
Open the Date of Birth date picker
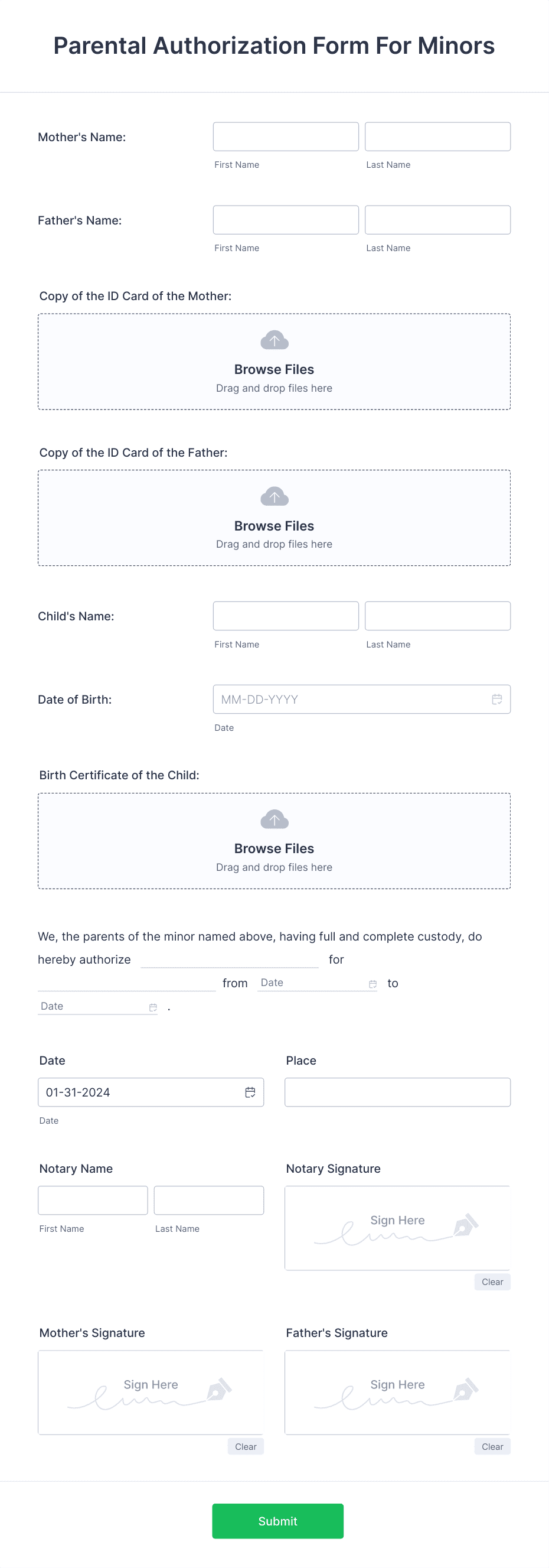(362, 699)
